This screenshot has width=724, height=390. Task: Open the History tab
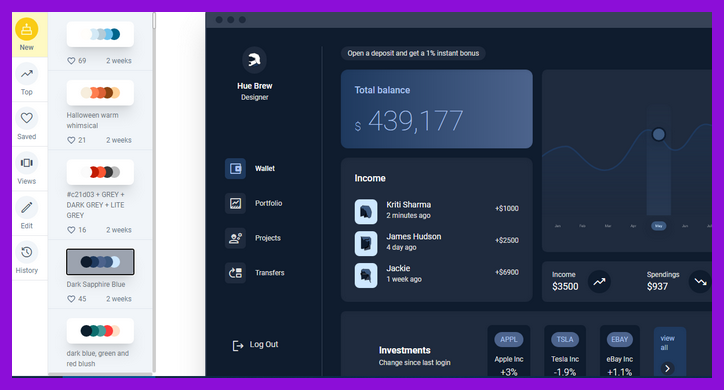coord(27,258)
